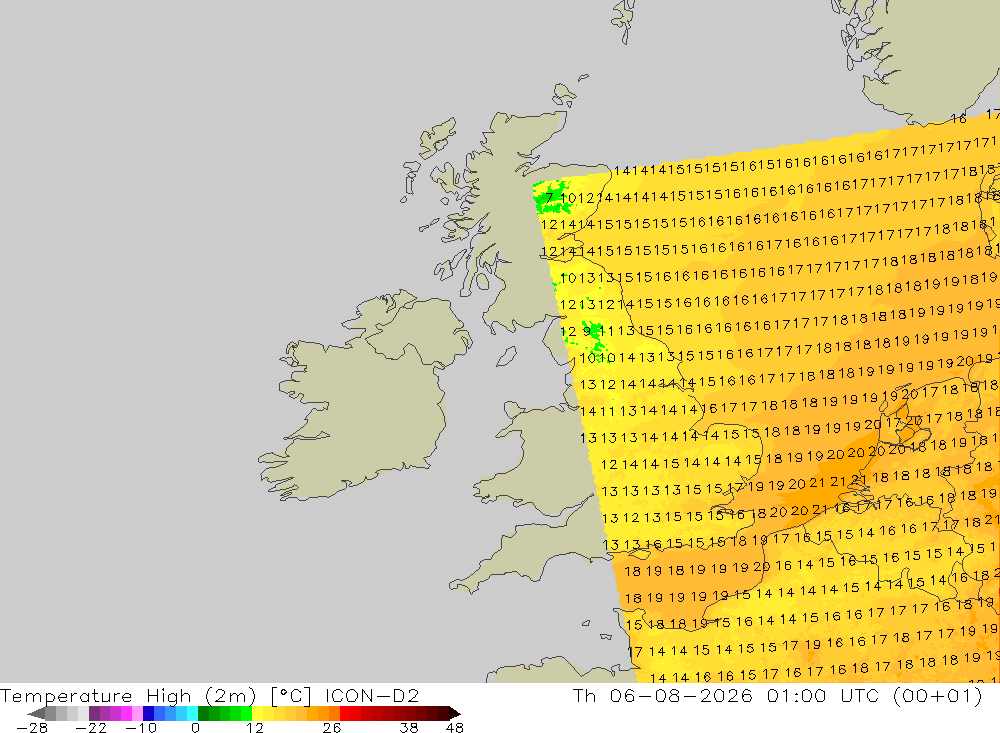
Task: Pick the dark blue swatch in the legend
Action: tap(148, 714)
